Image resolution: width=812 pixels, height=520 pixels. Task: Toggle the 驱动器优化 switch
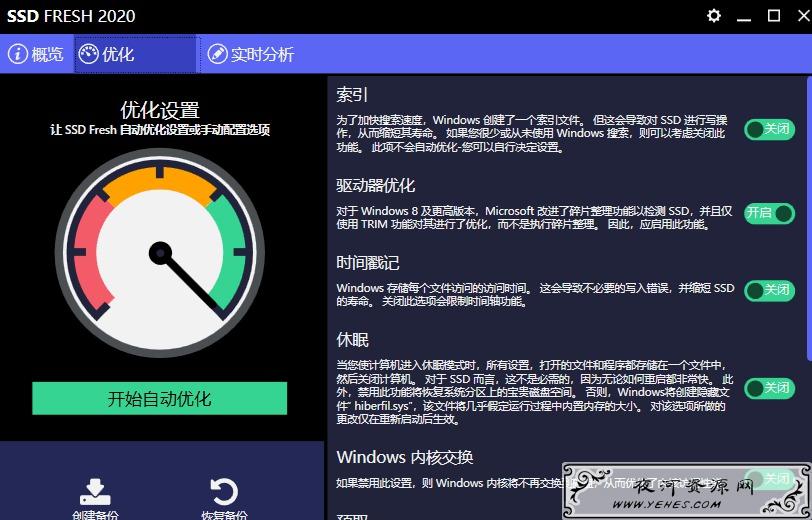[x=769, y=213]
